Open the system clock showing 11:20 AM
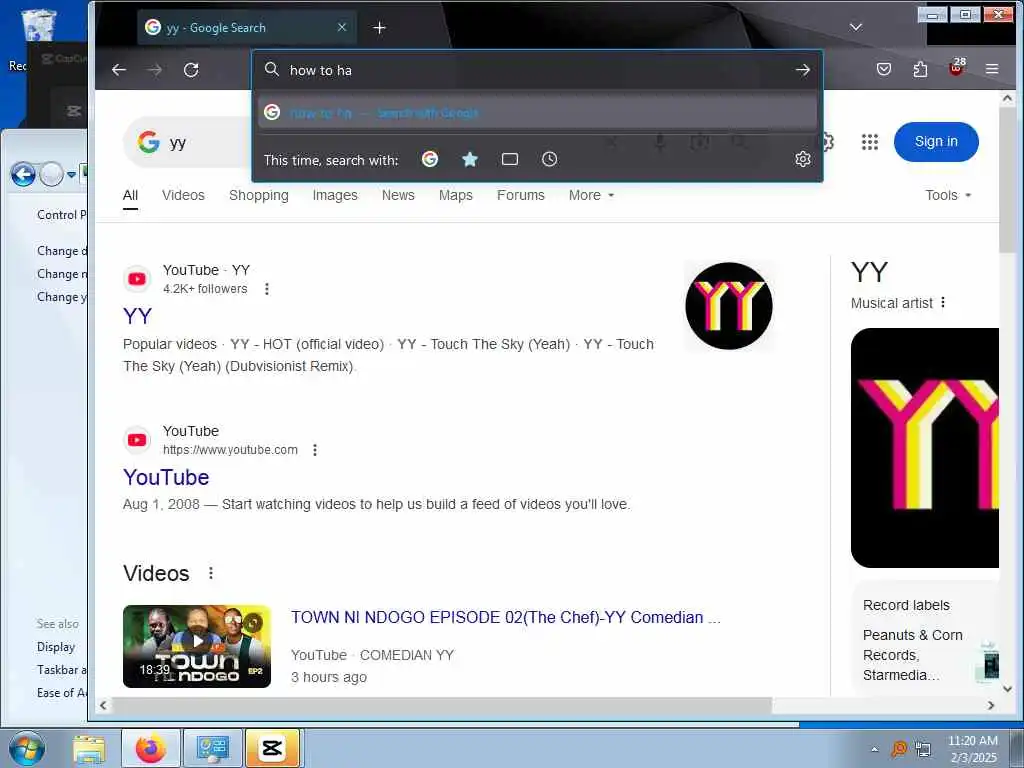Image resolution: width=1024 pixels, height=768 pixels. click(x=972, y=748)
